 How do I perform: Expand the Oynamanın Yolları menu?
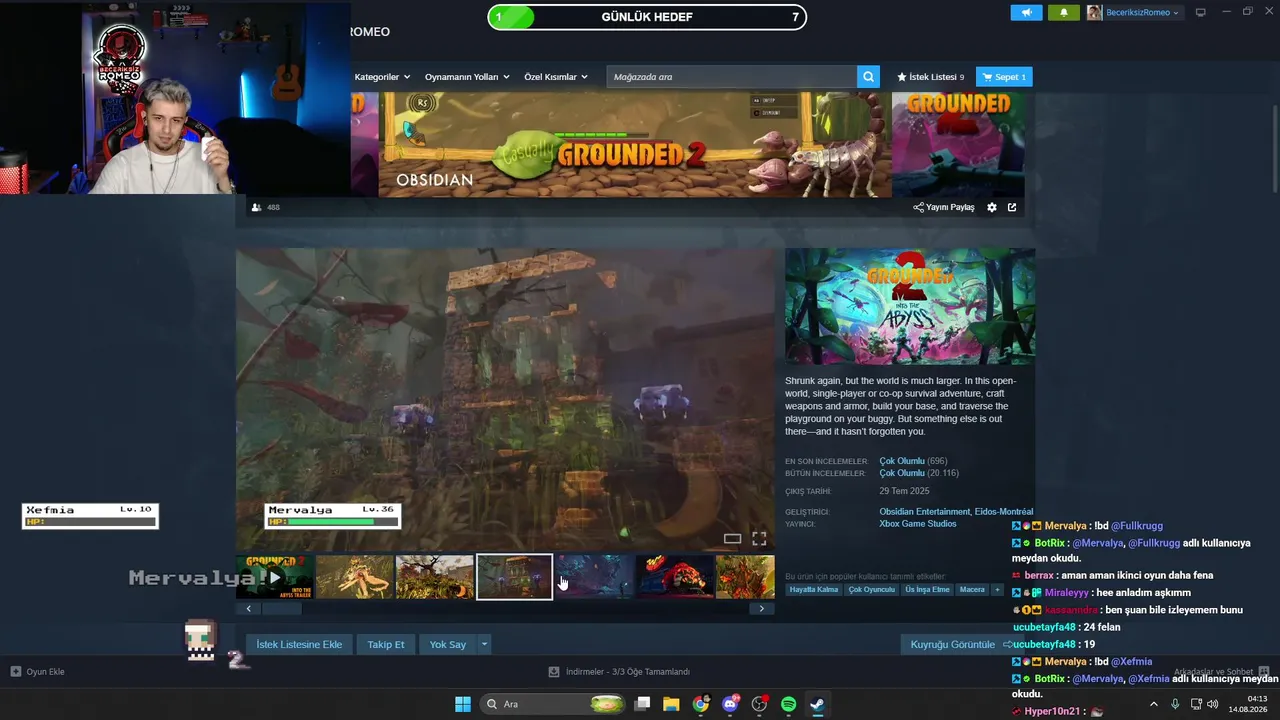tap(467, 77)
